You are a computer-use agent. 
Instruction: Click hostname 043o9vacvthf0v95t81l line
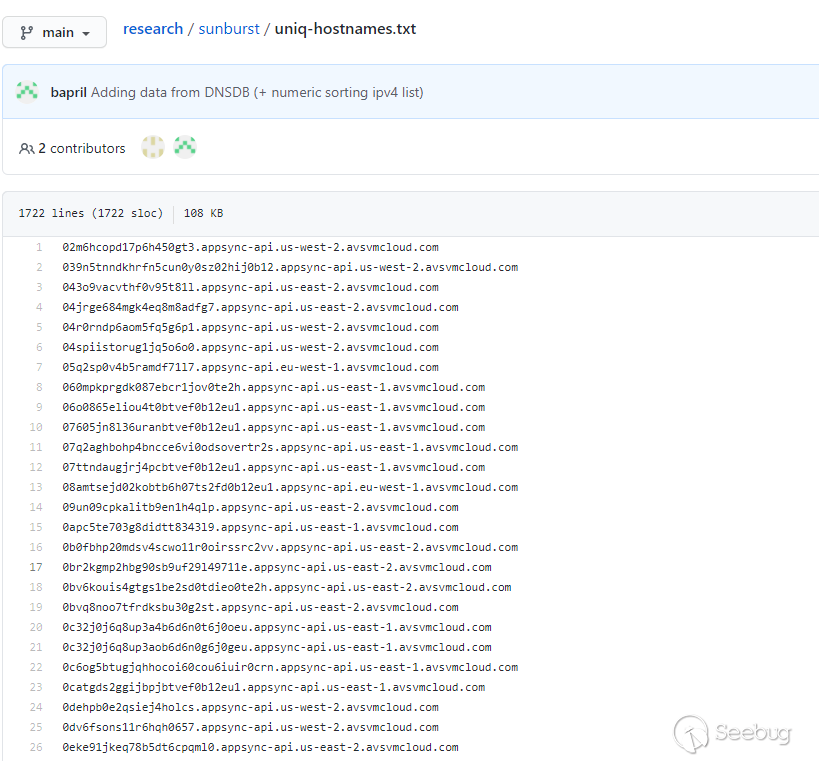(250, 287)
